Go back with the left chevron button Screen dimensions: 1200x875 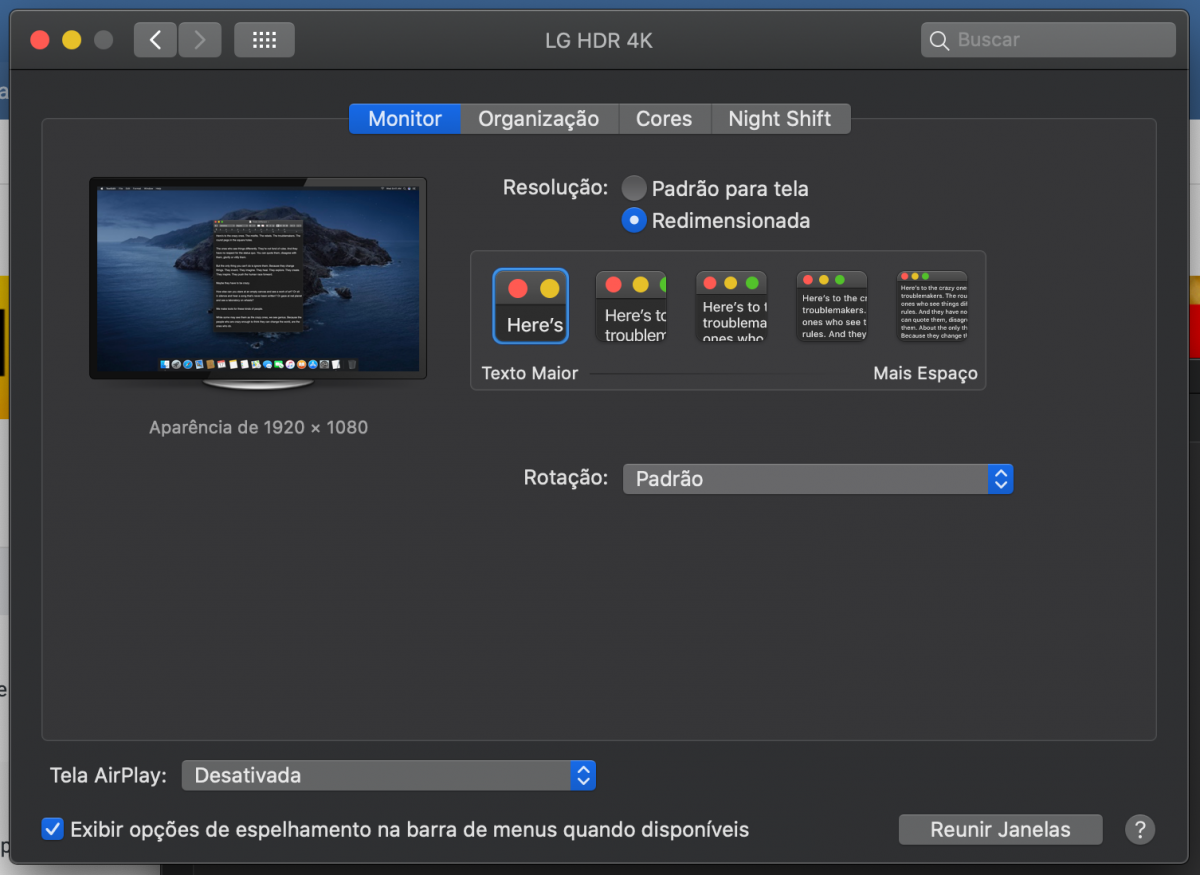click(x=155, y=40)
